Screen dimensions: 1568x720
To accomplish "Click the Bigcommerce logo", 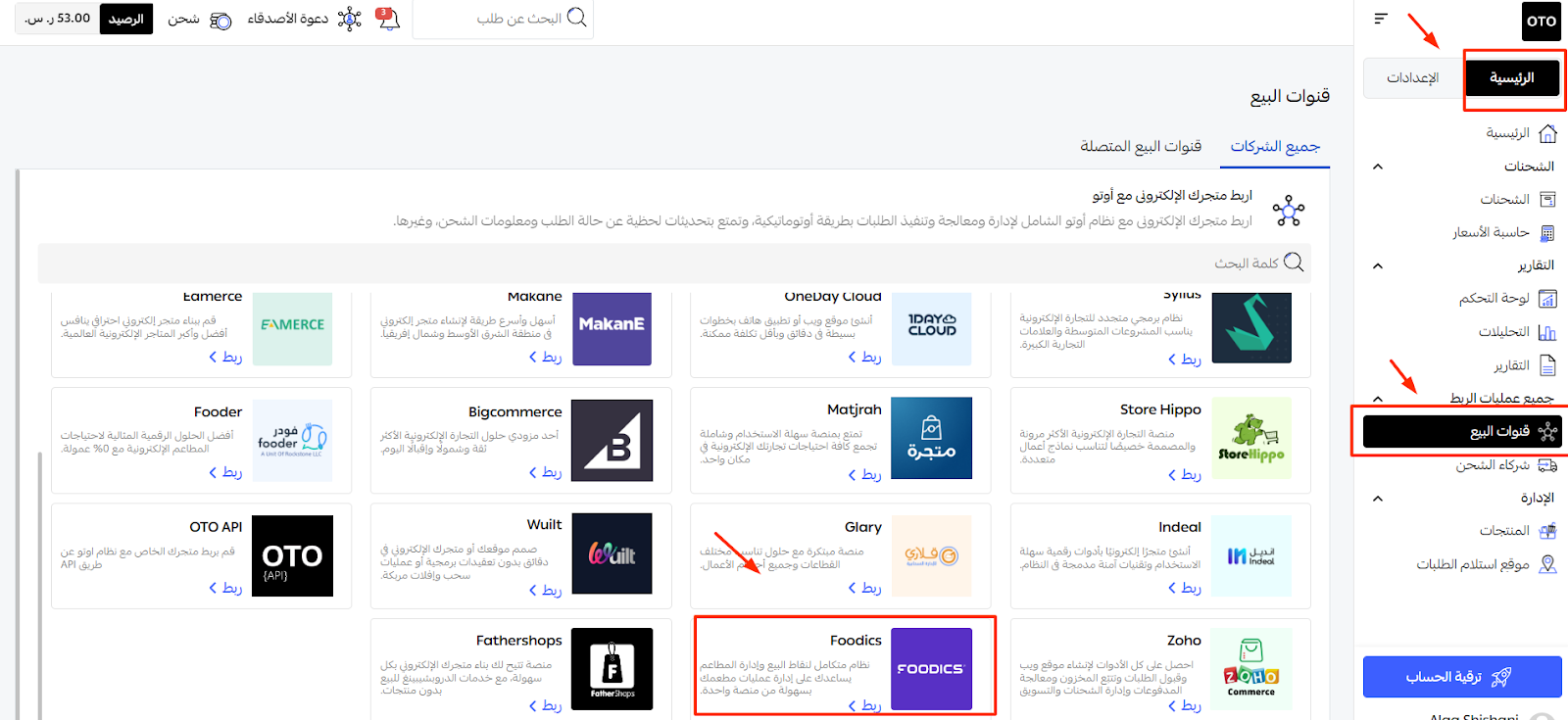I will [x=612, y=440].
